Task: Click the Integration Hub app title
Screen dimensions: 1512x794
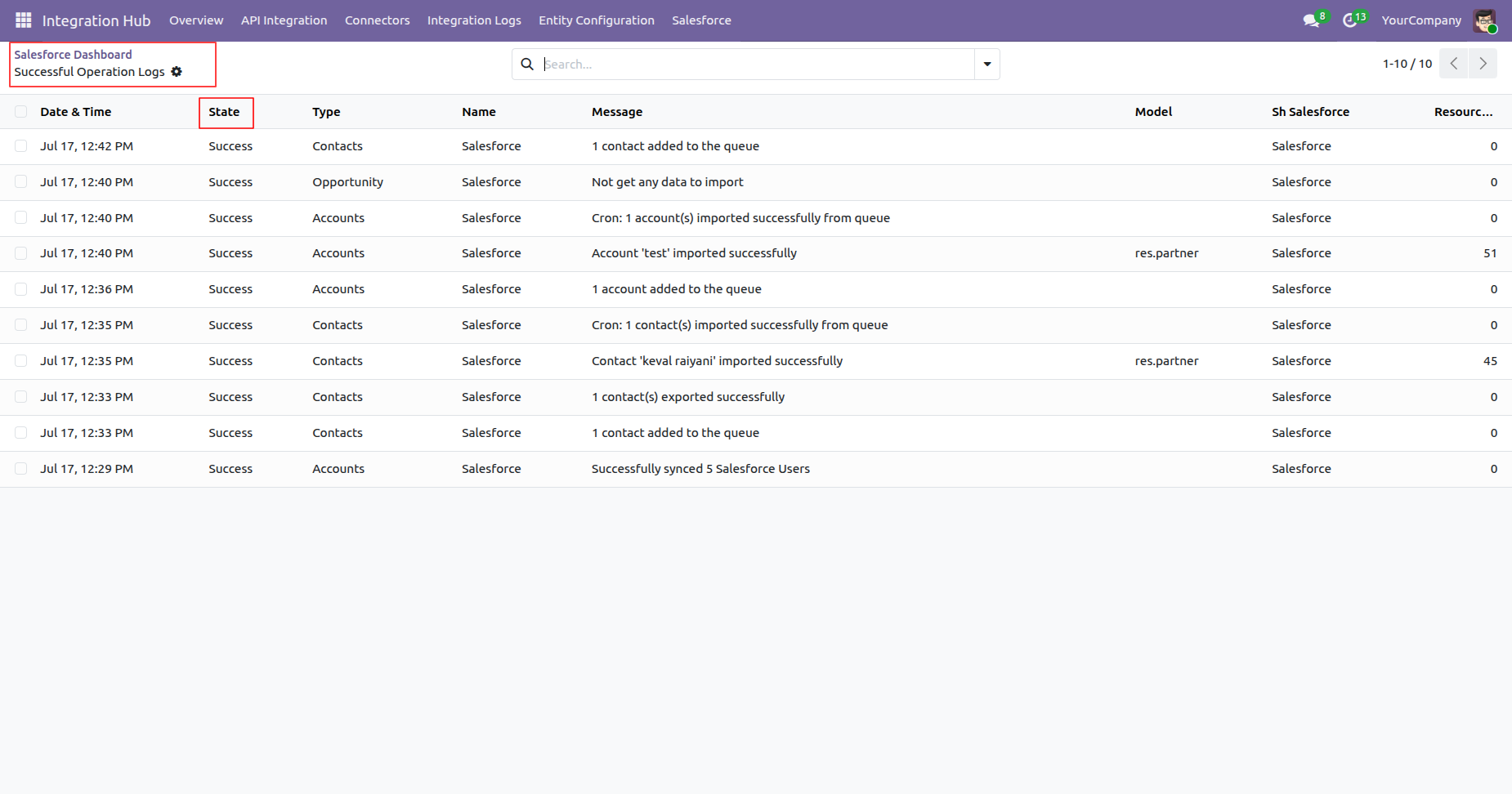Action: point(96,20)
